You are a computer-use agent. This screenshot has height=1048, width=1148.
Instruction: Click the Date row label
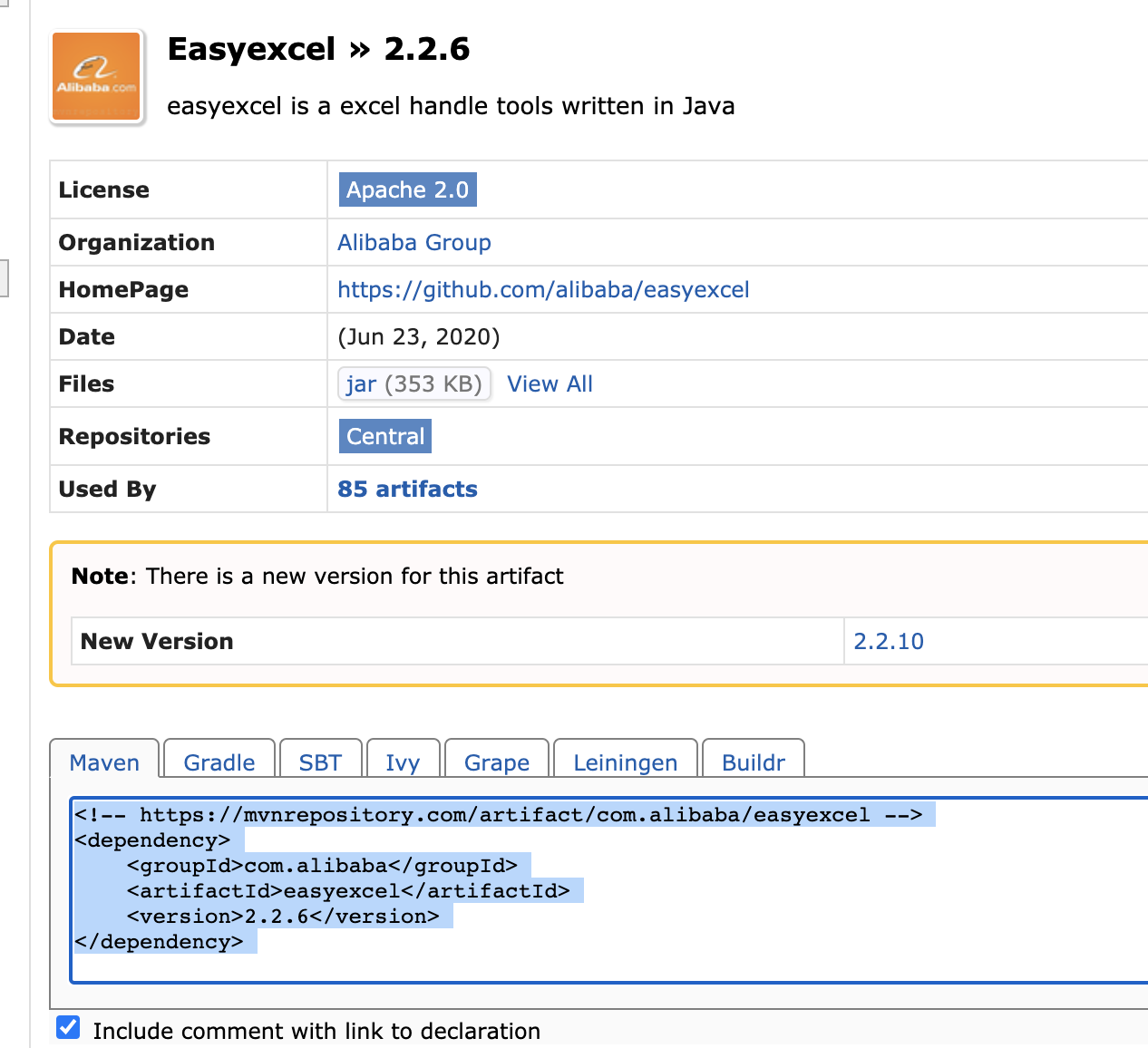click(x=87, y=336)
